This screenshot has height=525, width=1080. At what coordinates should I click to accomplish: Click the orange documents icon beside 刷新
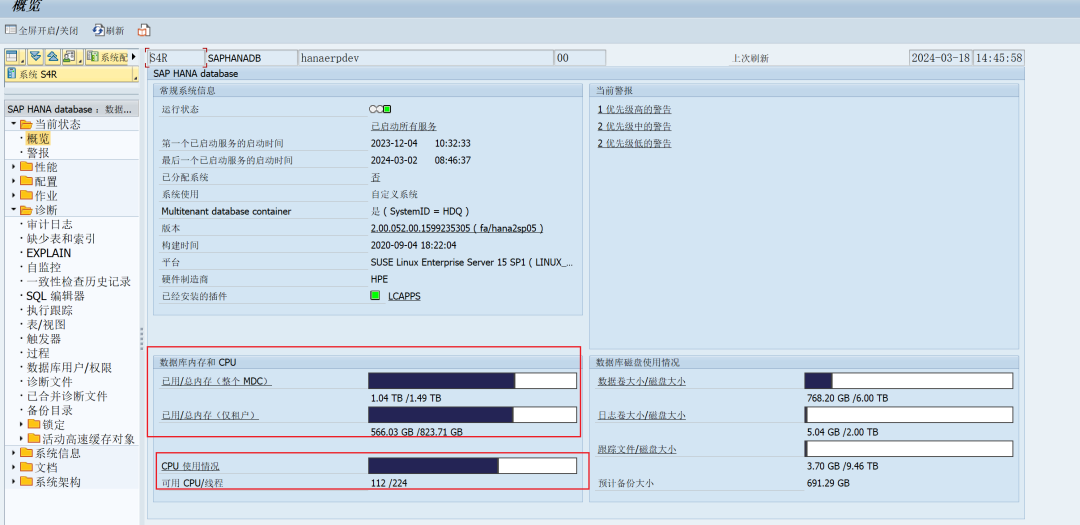(x=144, y=30)
